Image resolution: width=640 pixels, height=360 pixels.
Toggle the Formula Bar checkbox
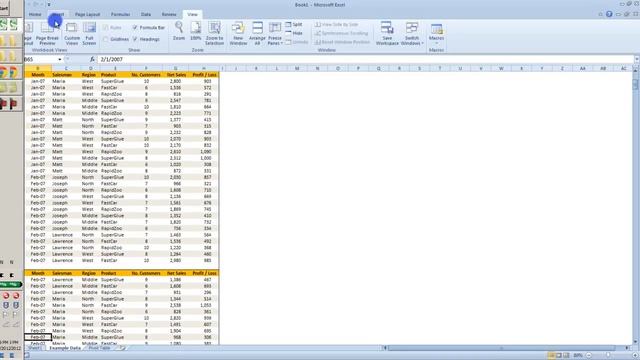click(x=135, y=27)
